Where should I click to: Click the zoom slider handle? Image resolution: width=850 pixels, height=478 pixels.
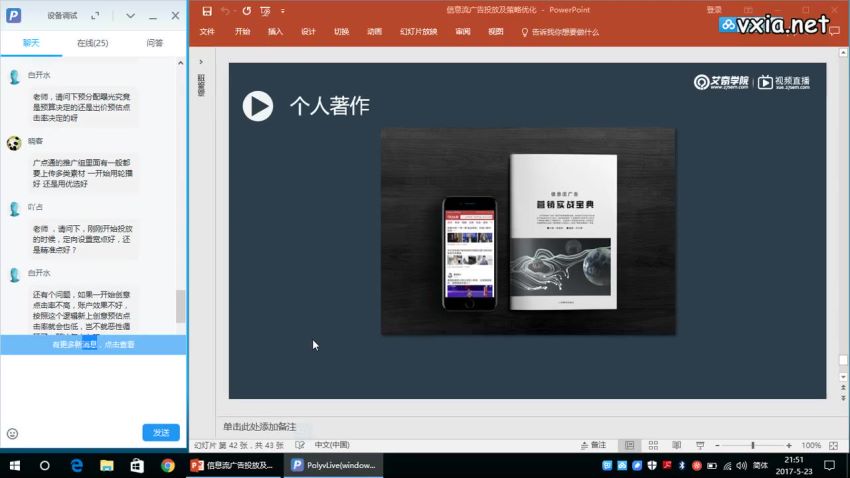753,445
